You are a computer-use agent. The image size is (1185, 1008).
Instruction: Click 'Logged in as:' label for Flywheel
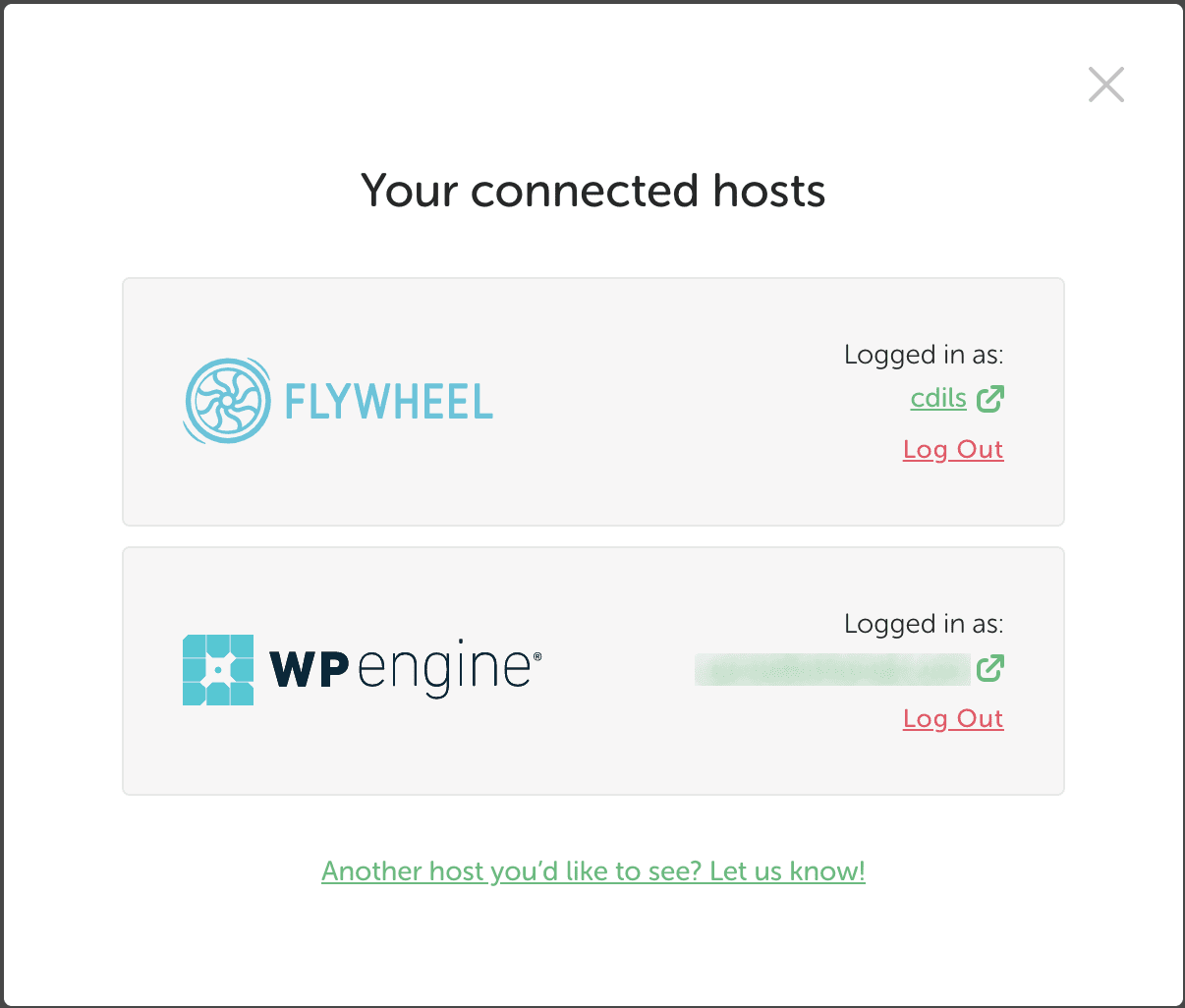coord(923,355)
